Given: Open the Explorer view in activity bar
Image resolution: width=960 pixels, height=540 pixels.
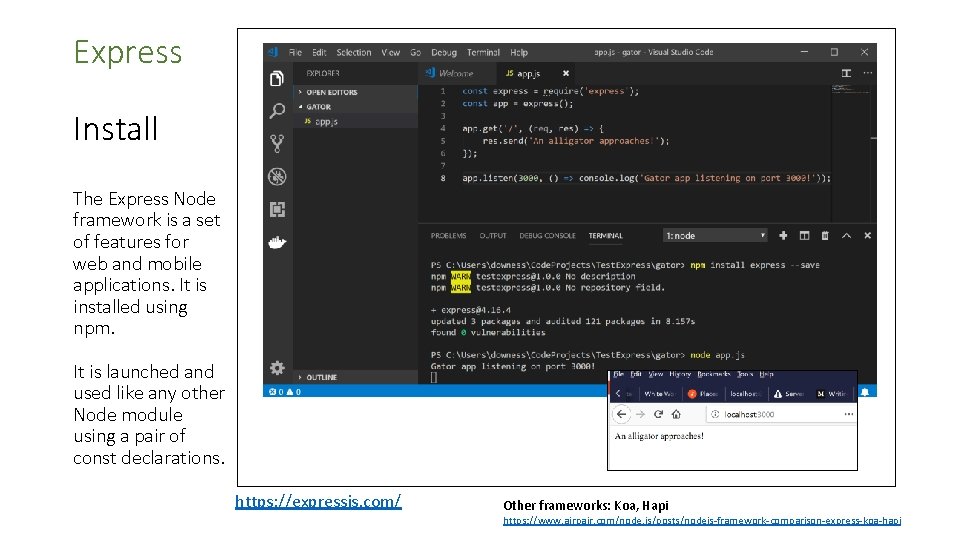Looking at the screenshot, I should click(x=277, y=78).
